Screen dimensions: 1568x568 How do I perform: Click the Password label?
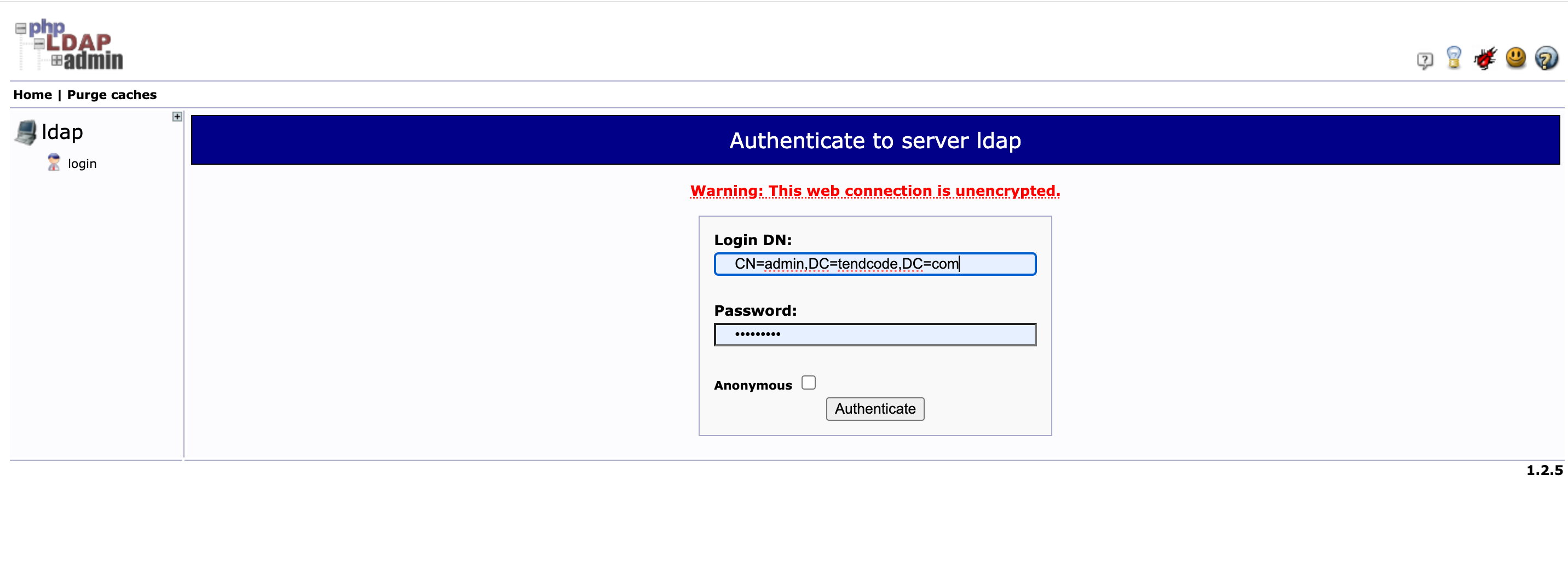pos(755,311)
